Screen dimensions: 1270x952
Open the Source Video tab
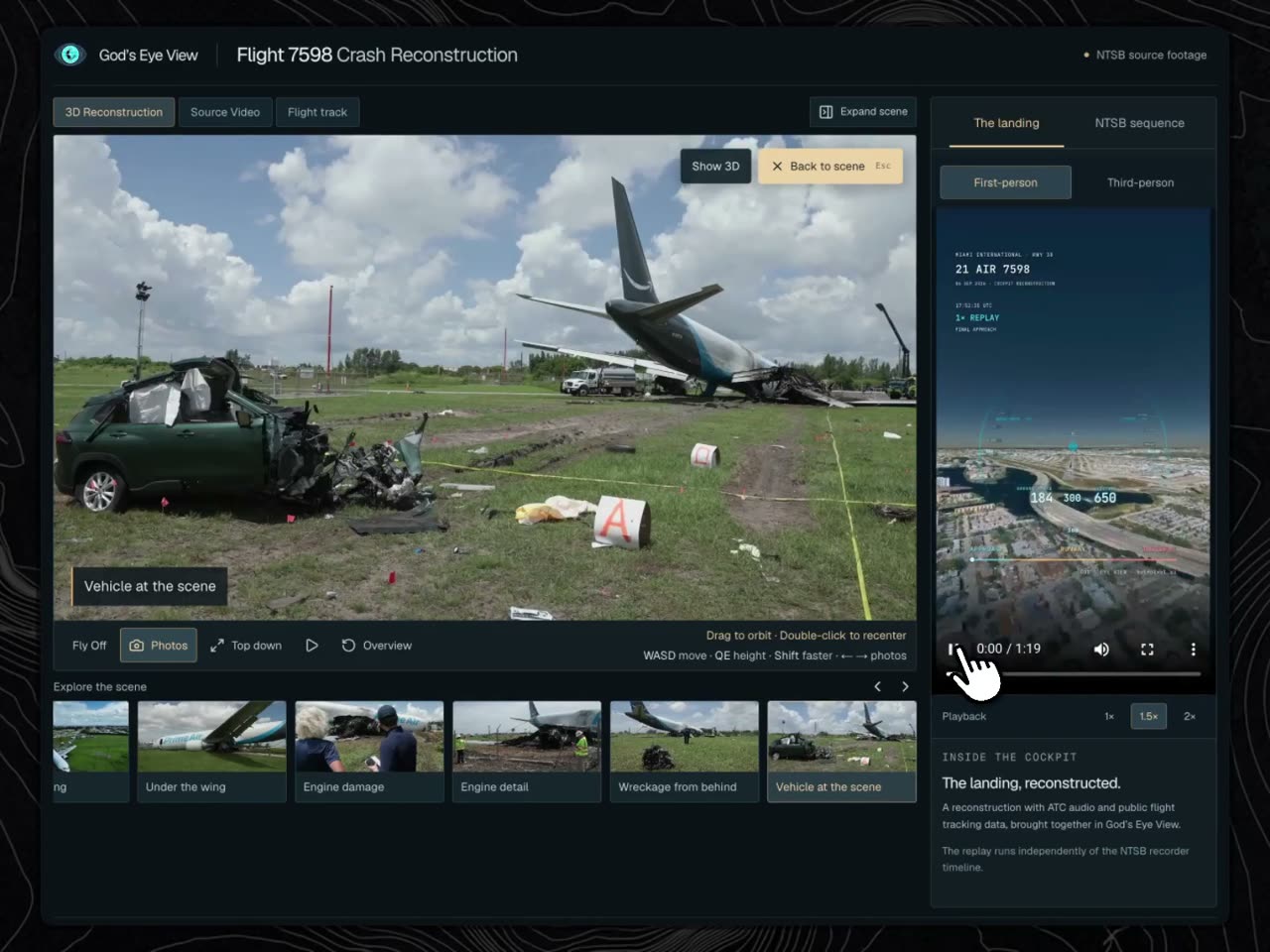[225, 112]
